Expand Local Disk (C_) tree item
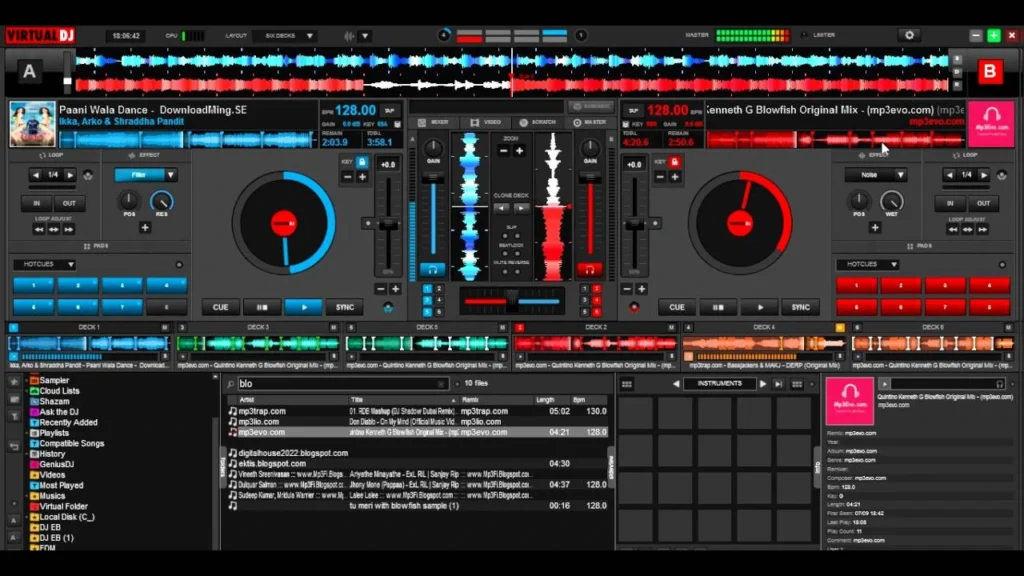 (27, 517)
